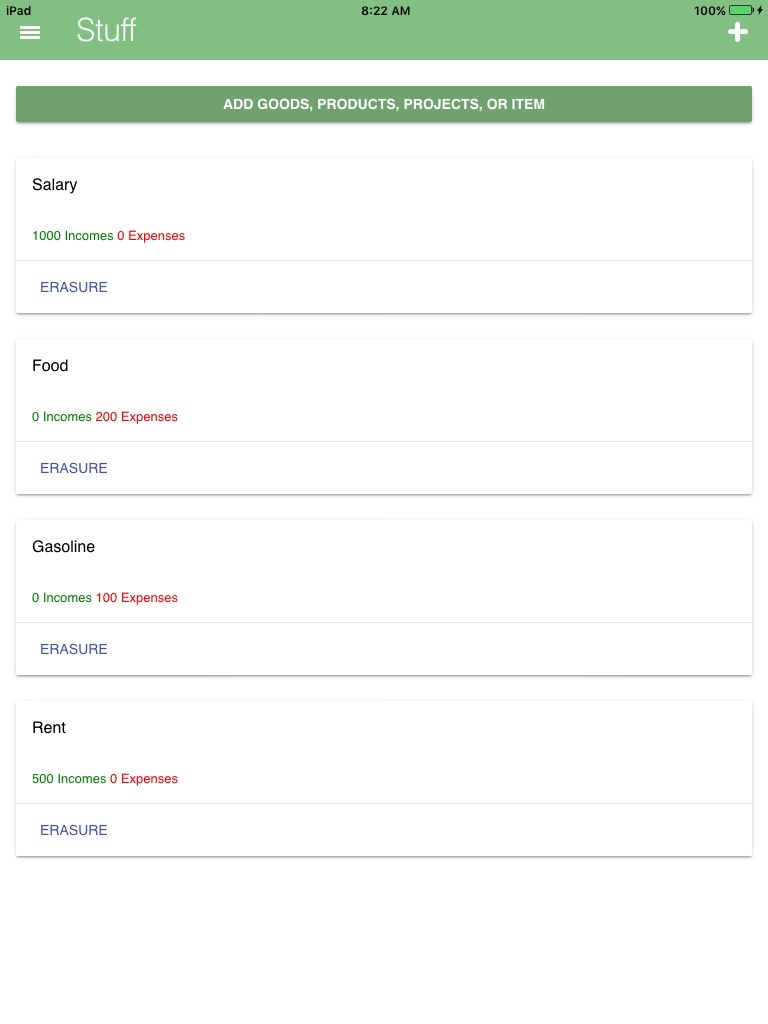This screenshot has height=1024, width=768.
Task: Select the 100 Expenses text under Gasoline
Action: tap(136, 598)
